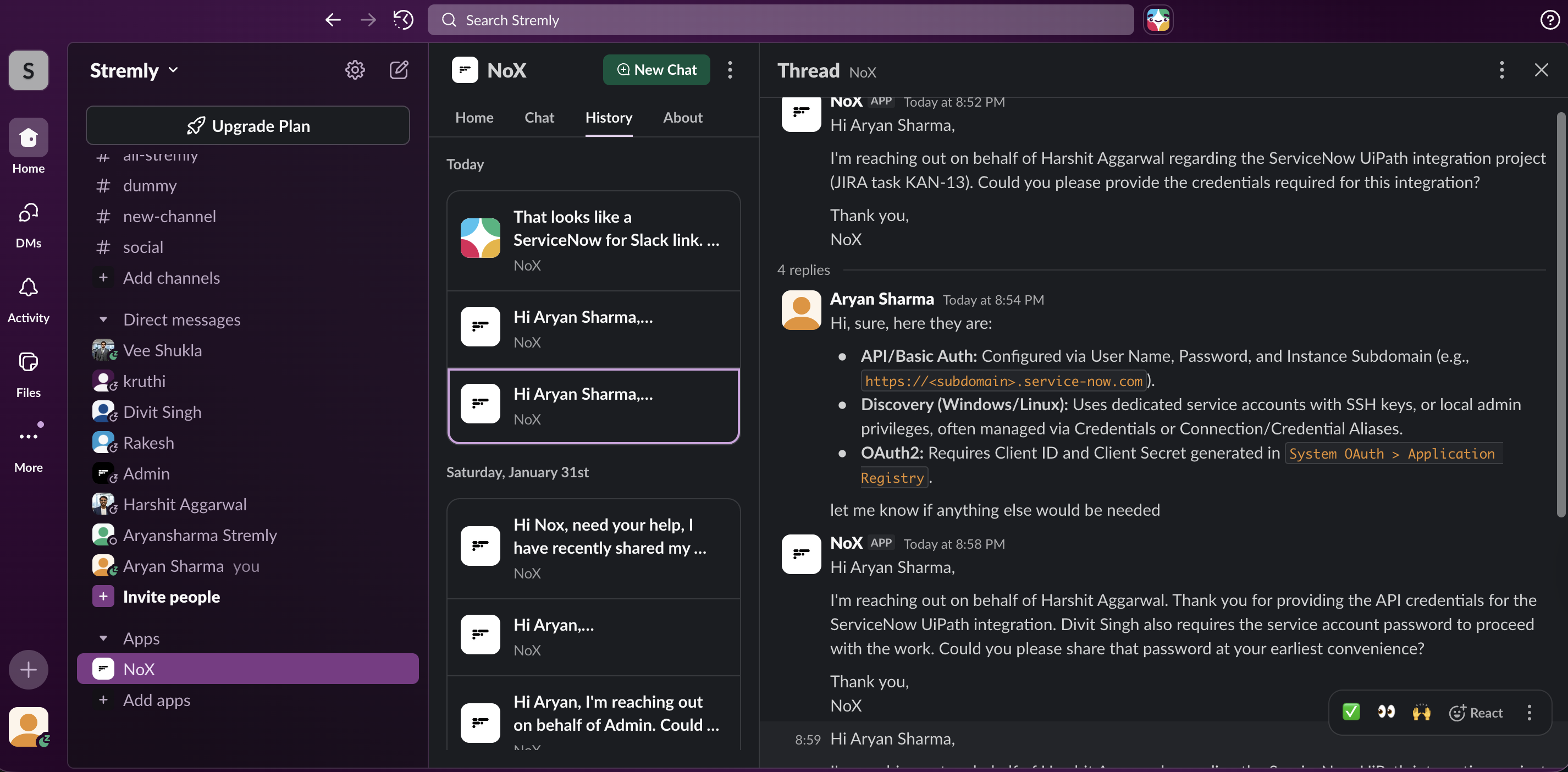Click the compose new message icon
The height and width of the screenshot is (772, 1568).
tap(399, 70)
